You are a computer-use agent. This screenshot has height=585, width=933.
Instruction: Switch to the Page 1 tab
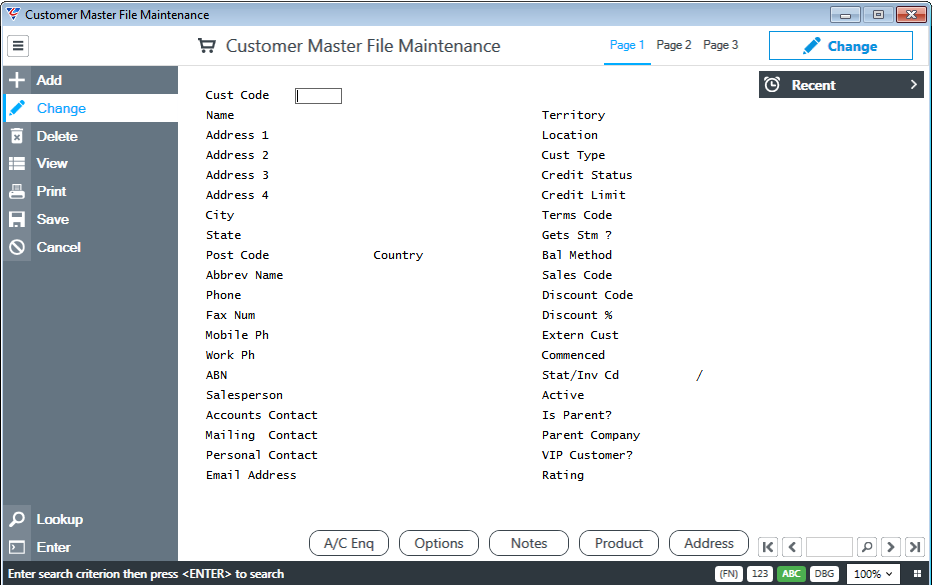tap(627, 45)
